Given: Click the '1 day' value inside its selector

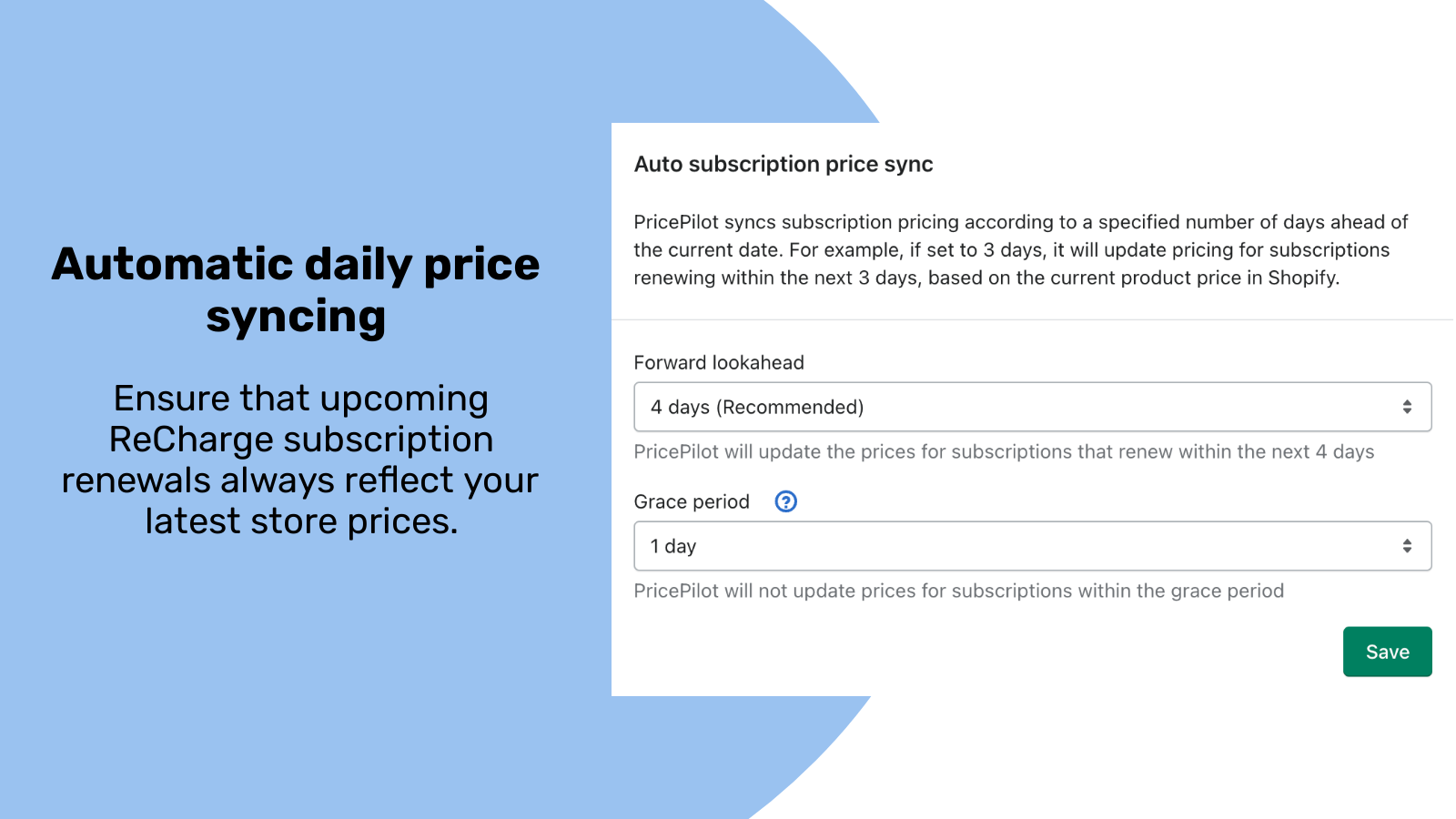Looking at the screenshot, I should point(672,545).
